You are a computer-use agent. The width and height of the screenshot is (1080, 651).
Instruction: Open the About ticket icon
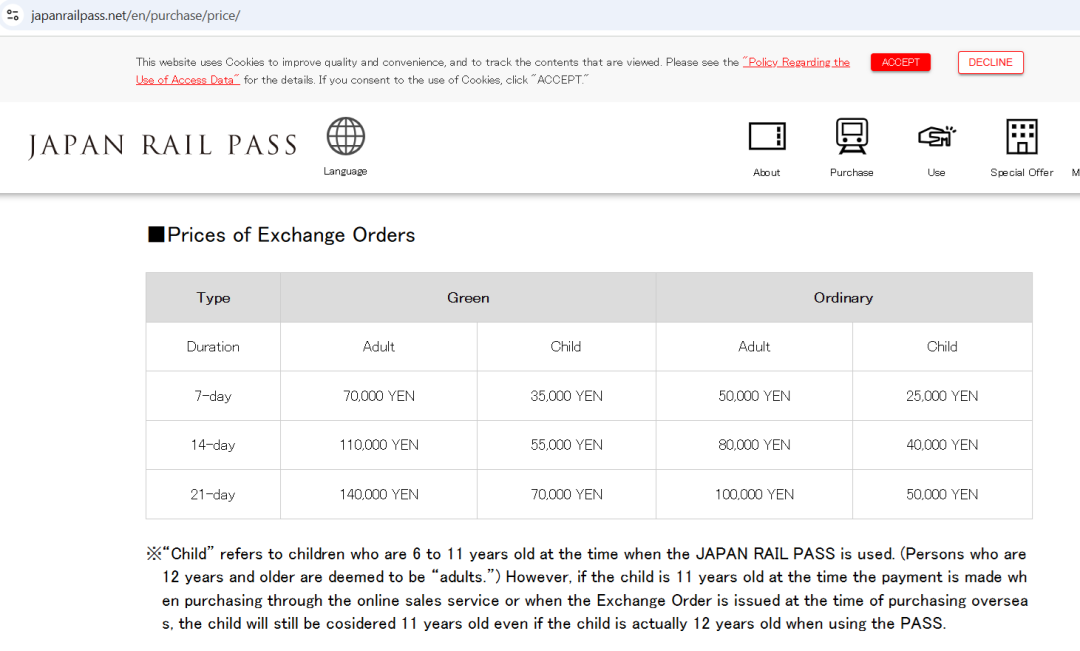pos(767,136)
